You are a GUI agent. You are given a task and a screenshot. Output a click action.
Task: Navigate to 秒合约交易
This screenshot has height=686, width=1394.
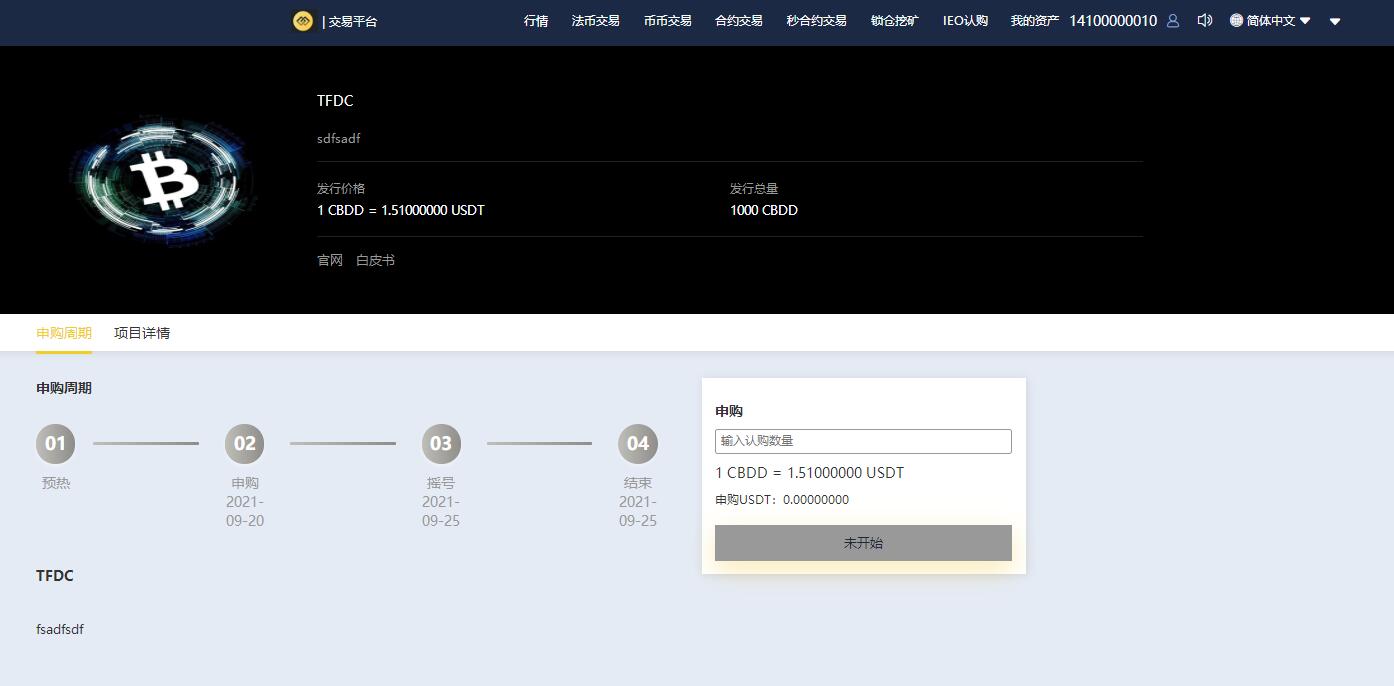point(817,21)
